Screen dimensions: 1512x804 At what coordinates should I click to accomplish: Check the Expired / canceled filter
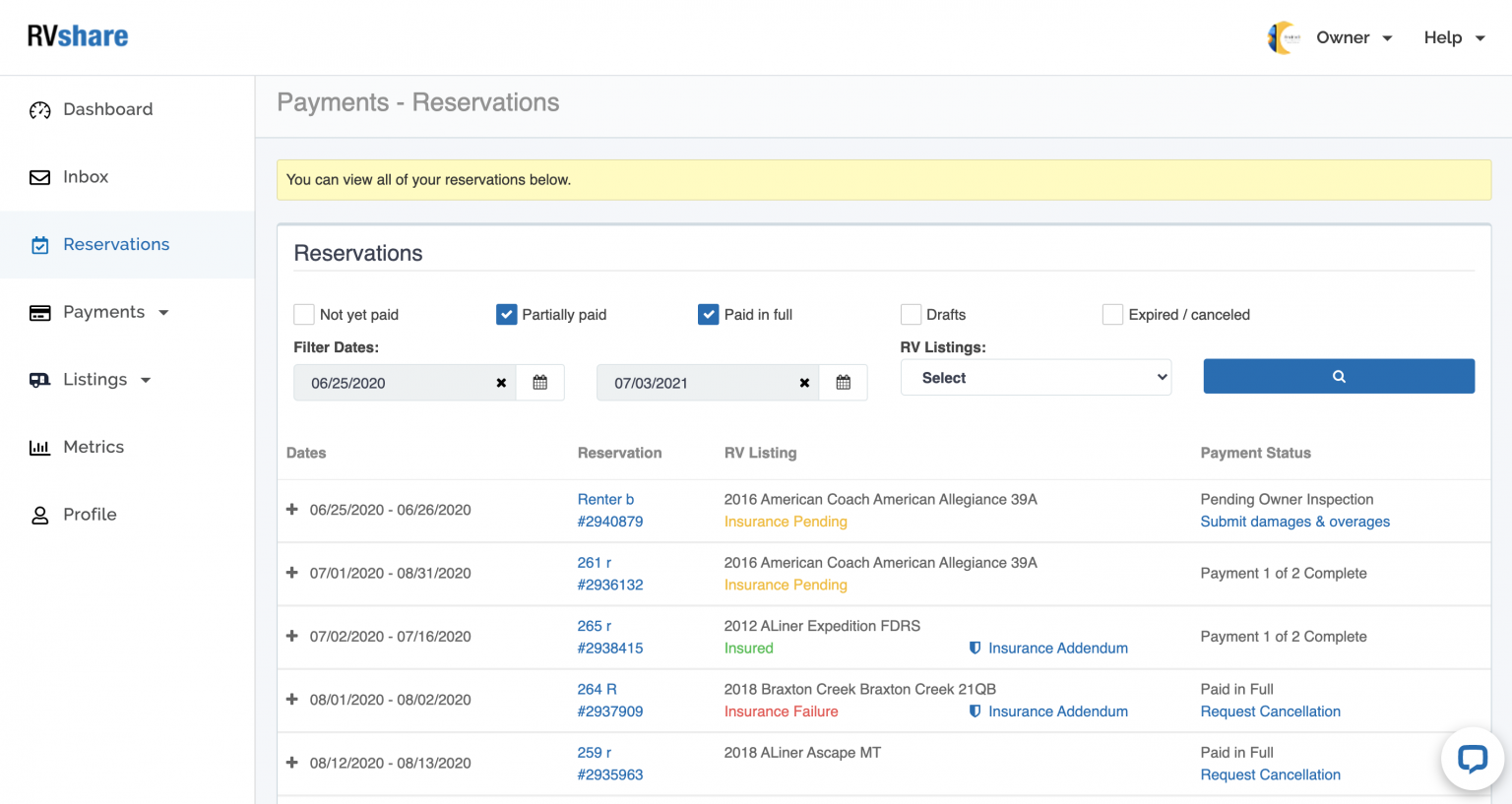pyautogui.click(x=1112, y=314)
